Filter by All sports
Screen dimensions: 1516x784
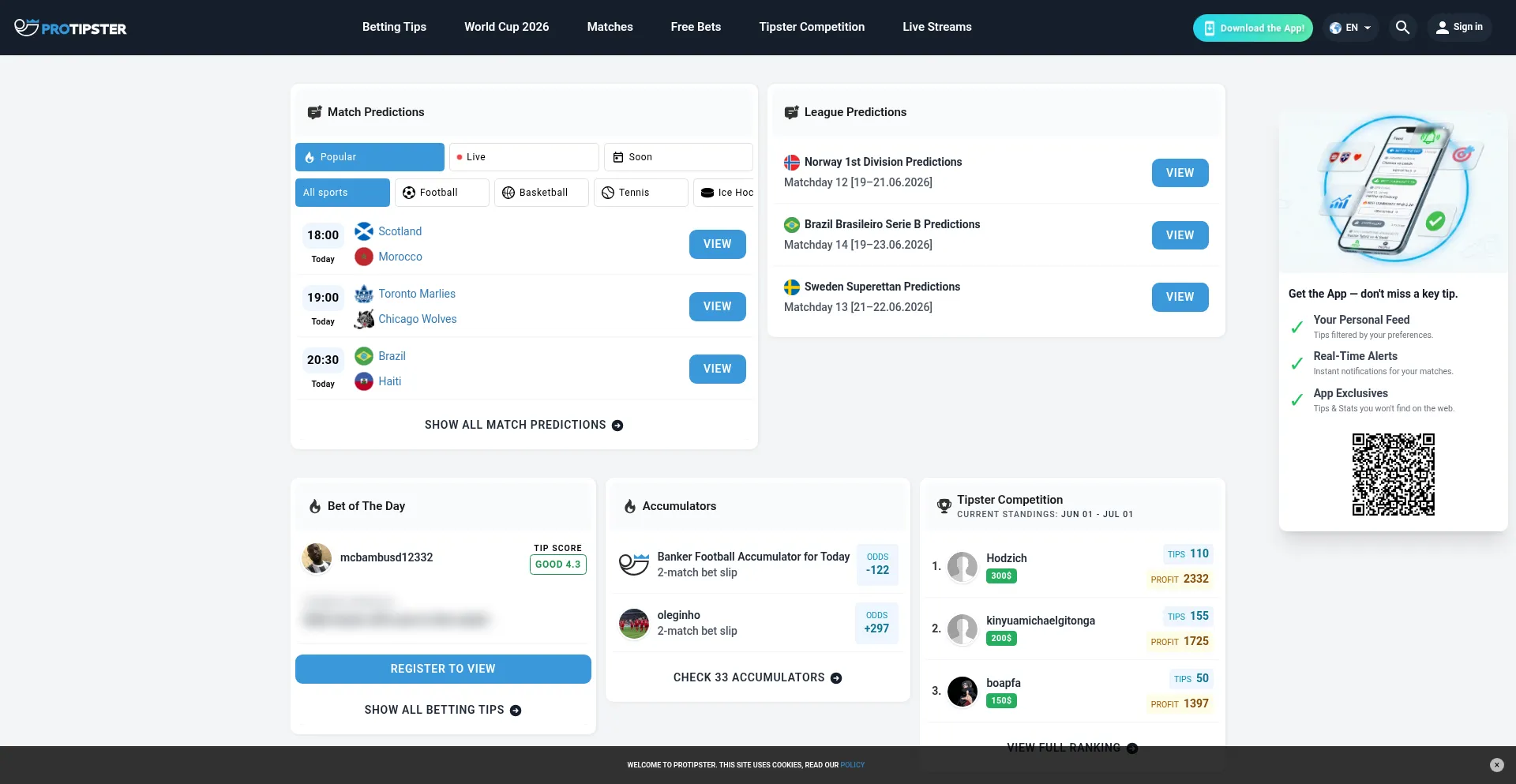coord(343,193)
